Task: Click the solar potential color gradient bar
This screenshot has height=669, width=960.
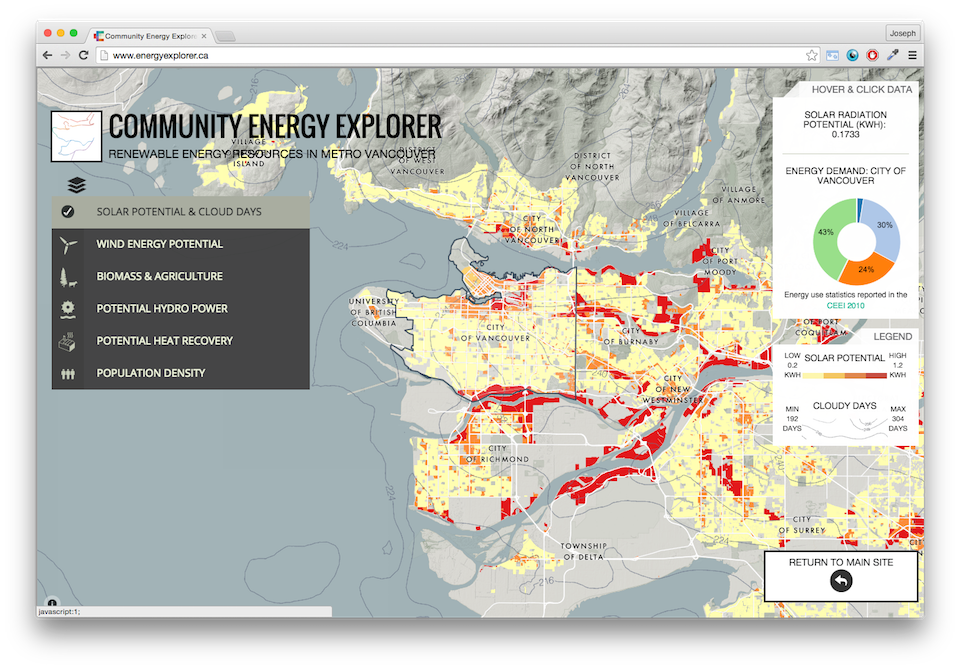Action: coord(844,375)
